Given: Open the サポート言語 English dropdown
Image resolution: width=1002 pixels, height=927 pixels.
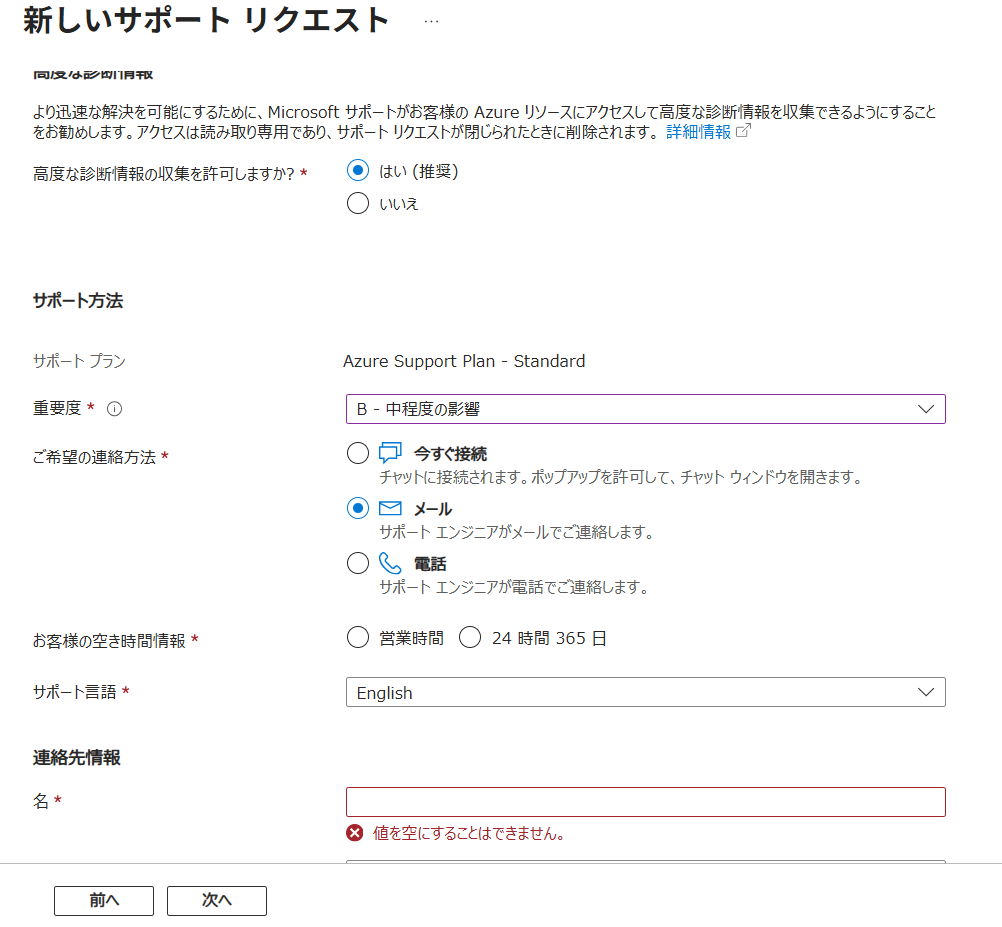Looking at the screenshot, I should (645, 693).
